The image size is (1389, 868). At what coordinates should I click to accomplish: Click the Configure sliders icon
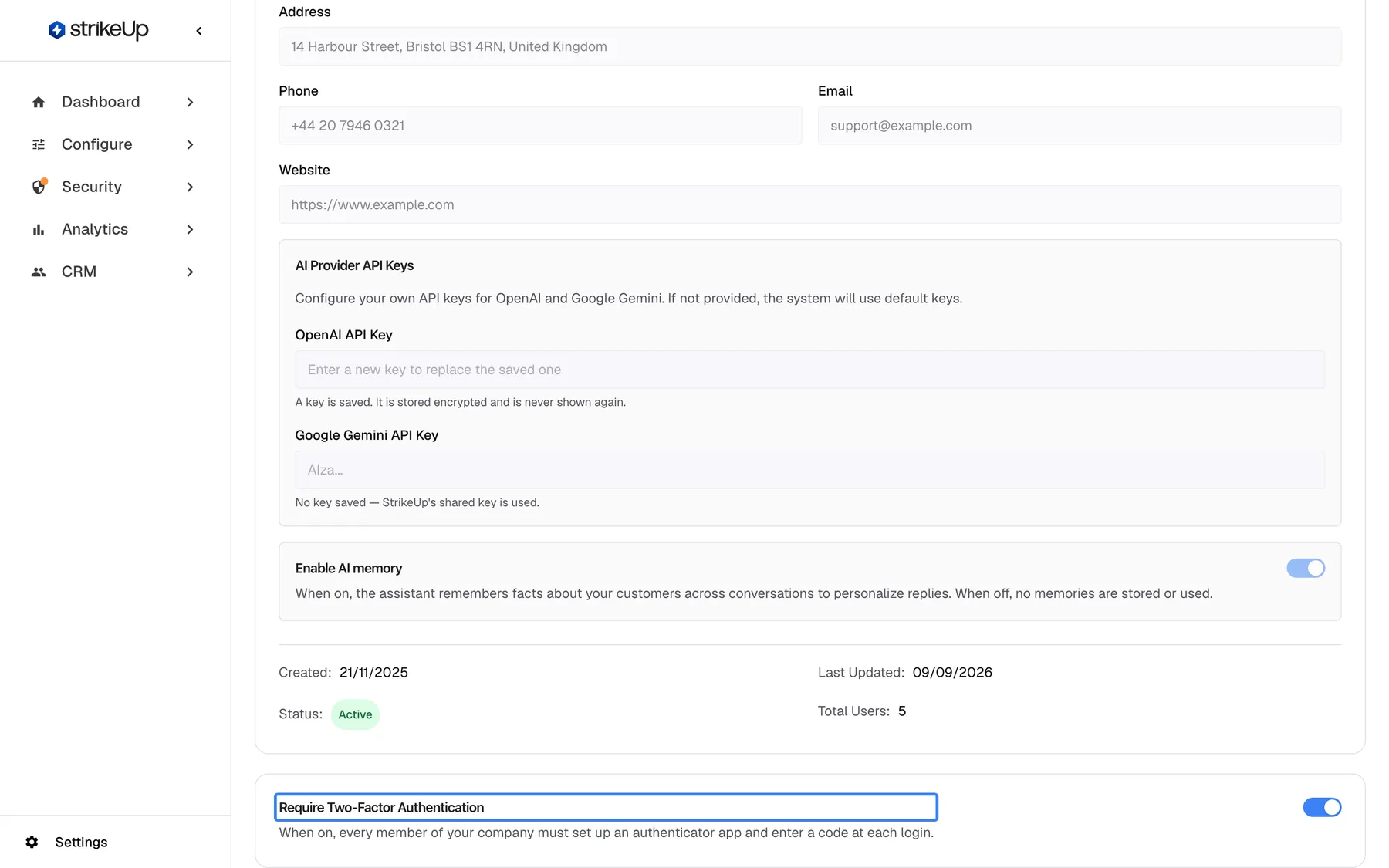tap(39, 144)
